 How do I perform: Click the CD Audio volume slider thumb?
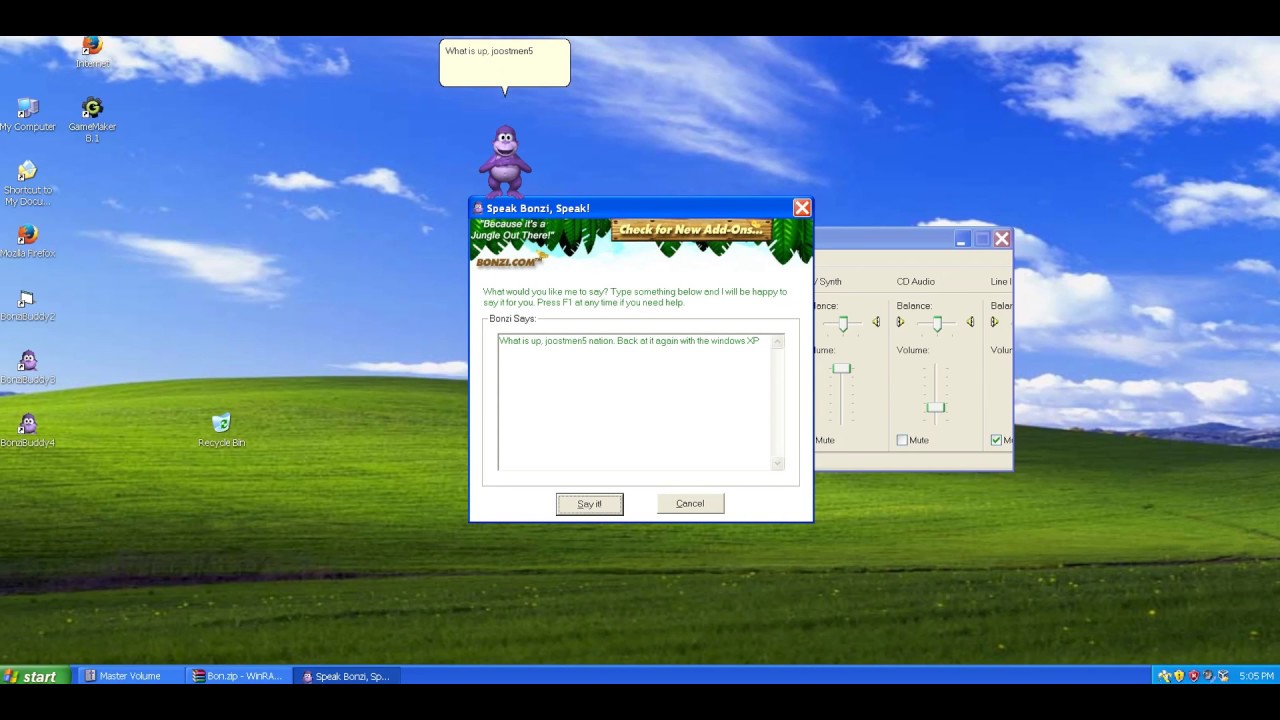(935, 407)
